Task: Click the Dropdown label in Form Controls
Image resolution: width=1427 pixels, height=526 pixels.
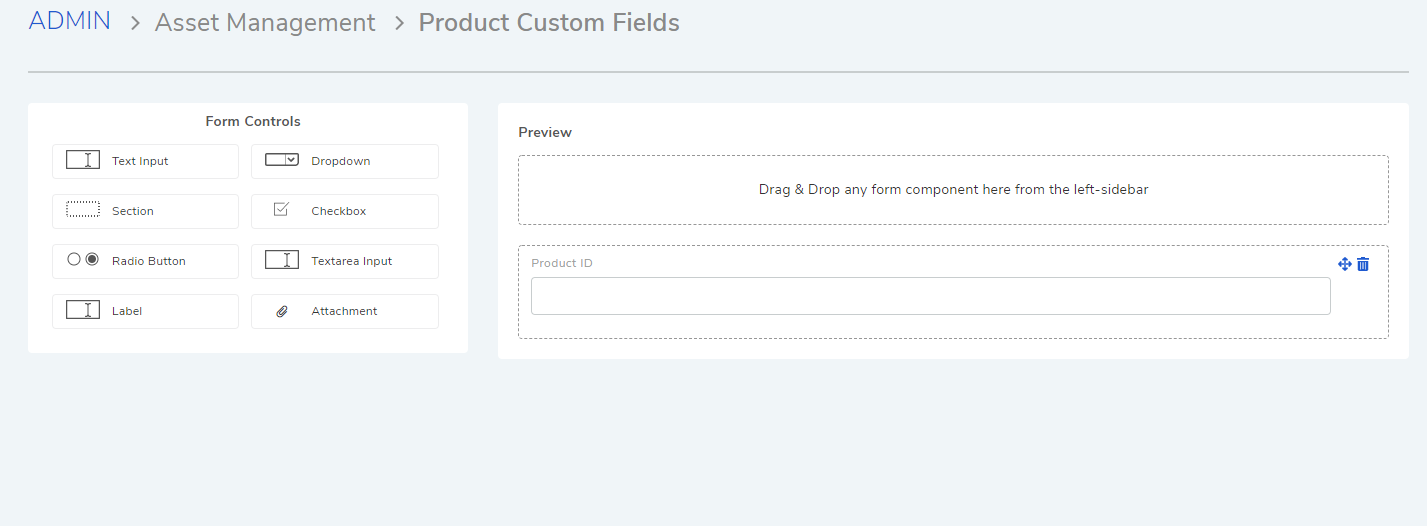Action: [341, 161]
